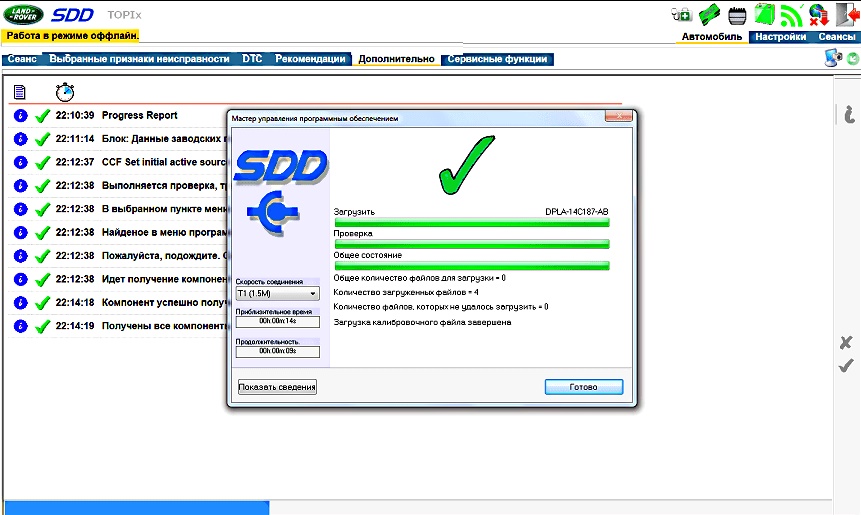The width and height of the screenshot is (861, 515).
Task: Click the stopwatch time column icon
Action: tap(65, 92)
